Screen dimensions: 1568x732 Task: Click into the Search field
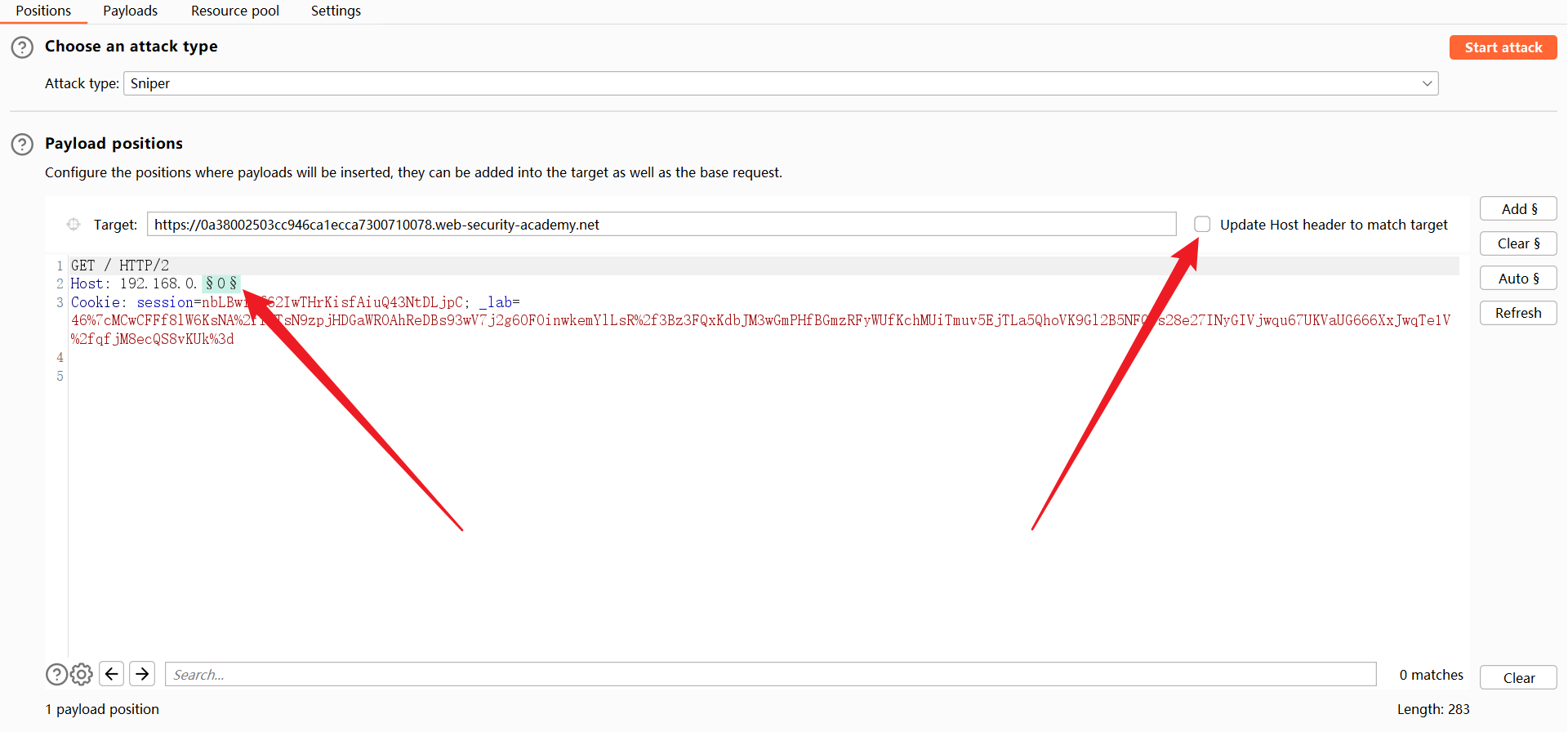pyautogui.click(x=771, y=675)
